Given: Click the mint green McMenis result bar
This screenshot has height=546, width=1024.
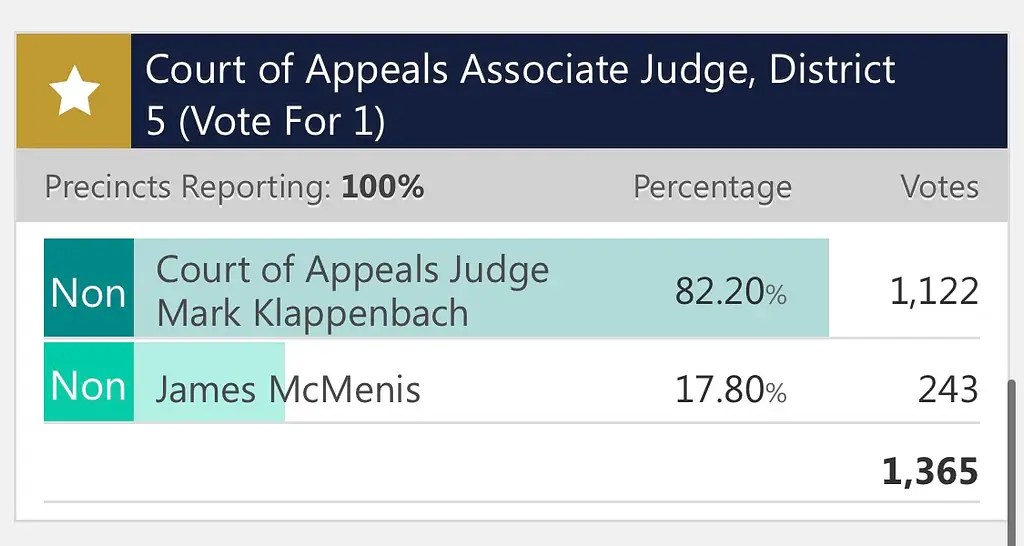Looking at the screenshot, I should pos(209,382).
